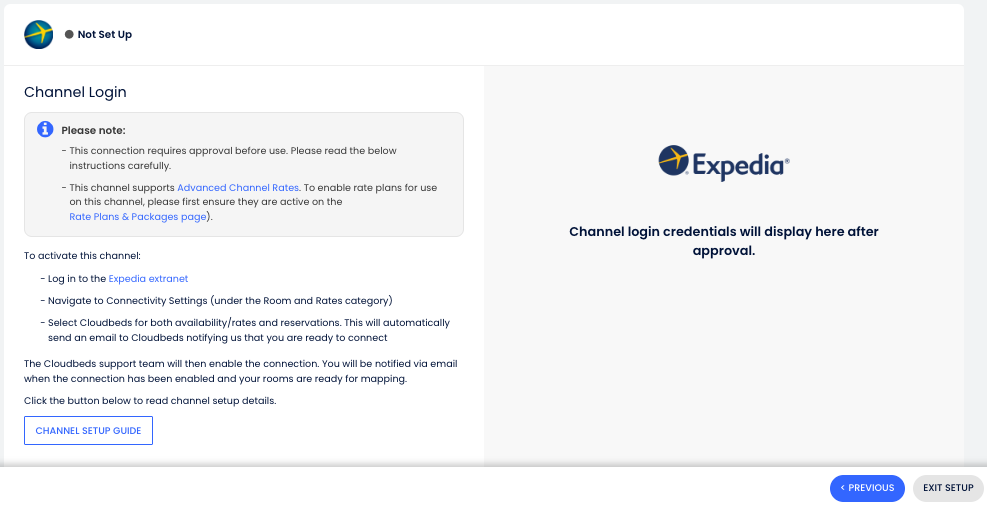Screen dimensions: 987x507
Task: Click the Expedia channel logo in the header
Action: tap(39, 34)
